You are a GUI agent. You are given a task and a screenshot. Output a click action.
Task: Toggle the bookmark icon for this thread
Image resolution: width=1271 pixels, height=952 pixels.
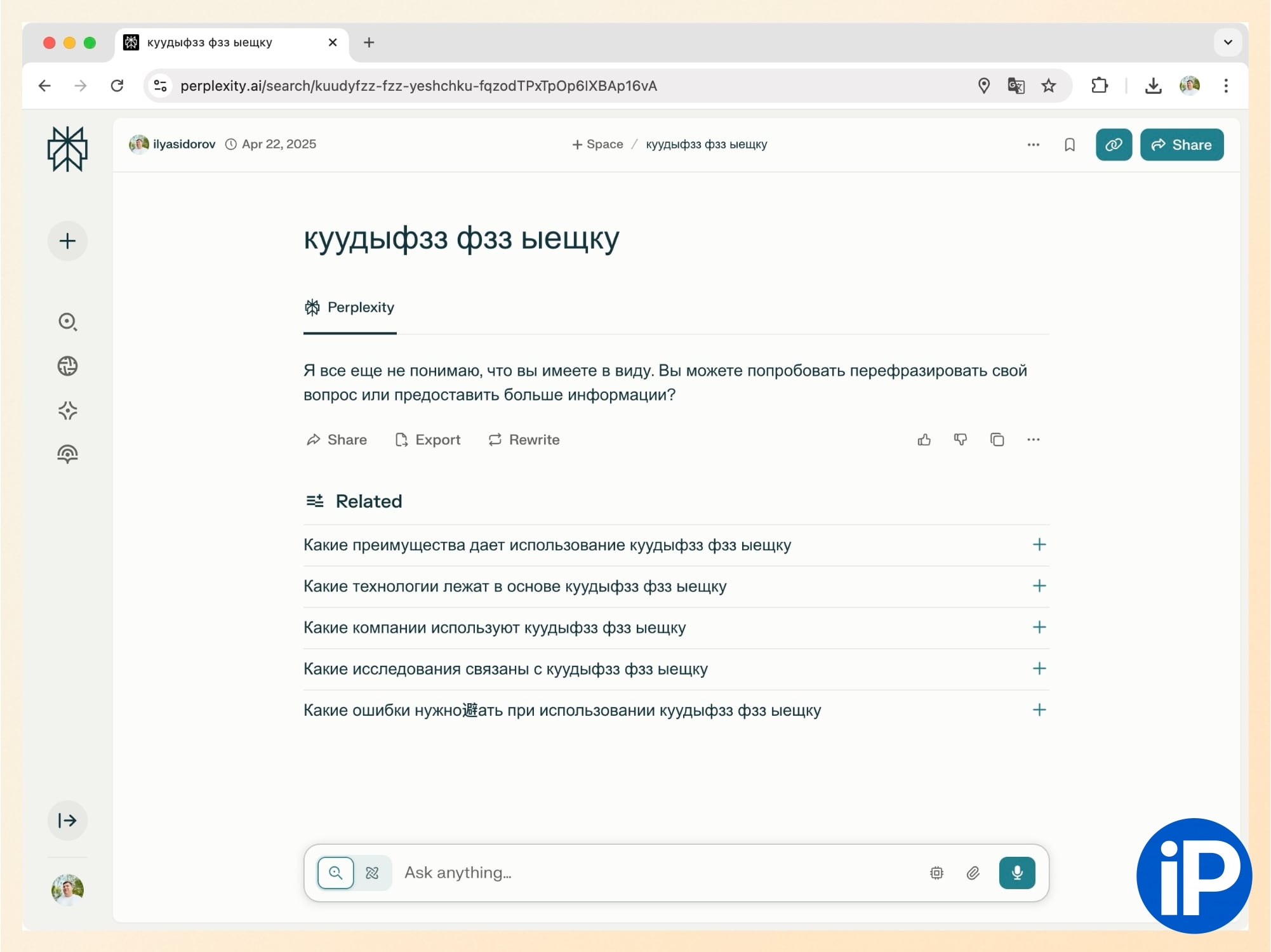(x=1070, y=145)
